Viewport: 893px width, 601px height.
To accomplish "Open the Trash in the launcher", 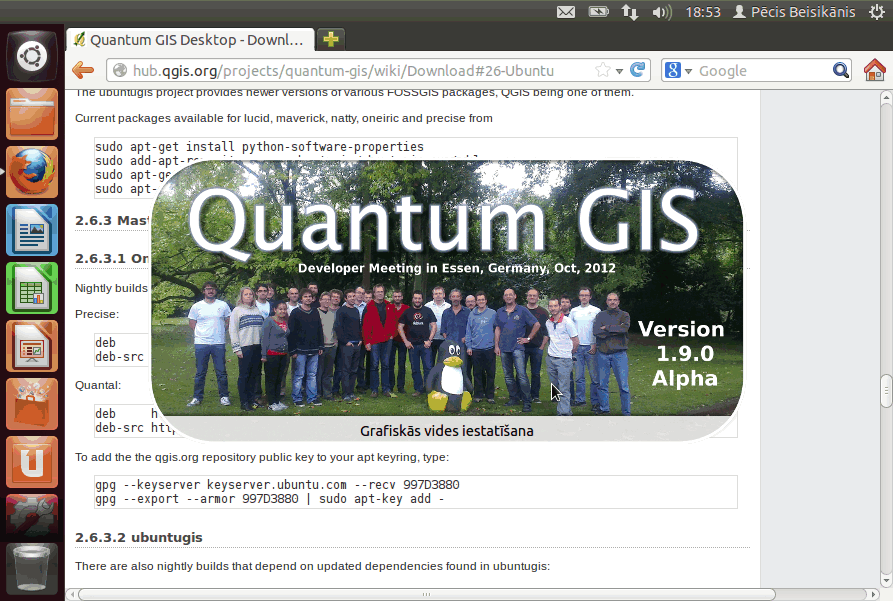I will tap(32, 568).
